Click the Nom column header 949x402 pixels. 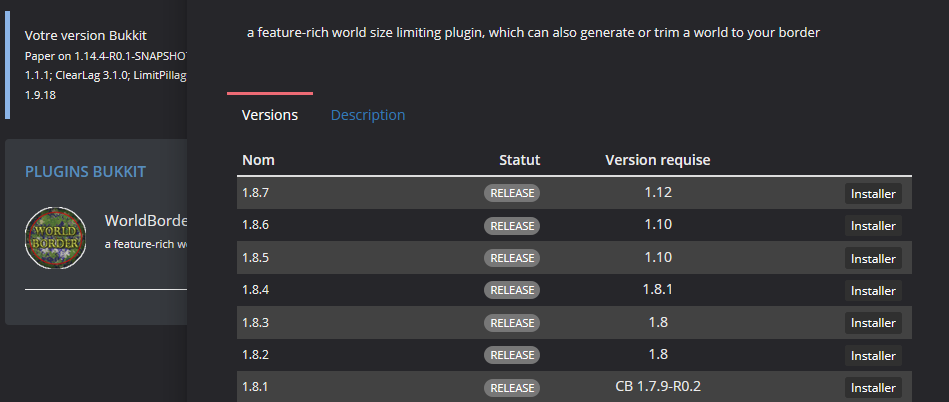(258, 160)
